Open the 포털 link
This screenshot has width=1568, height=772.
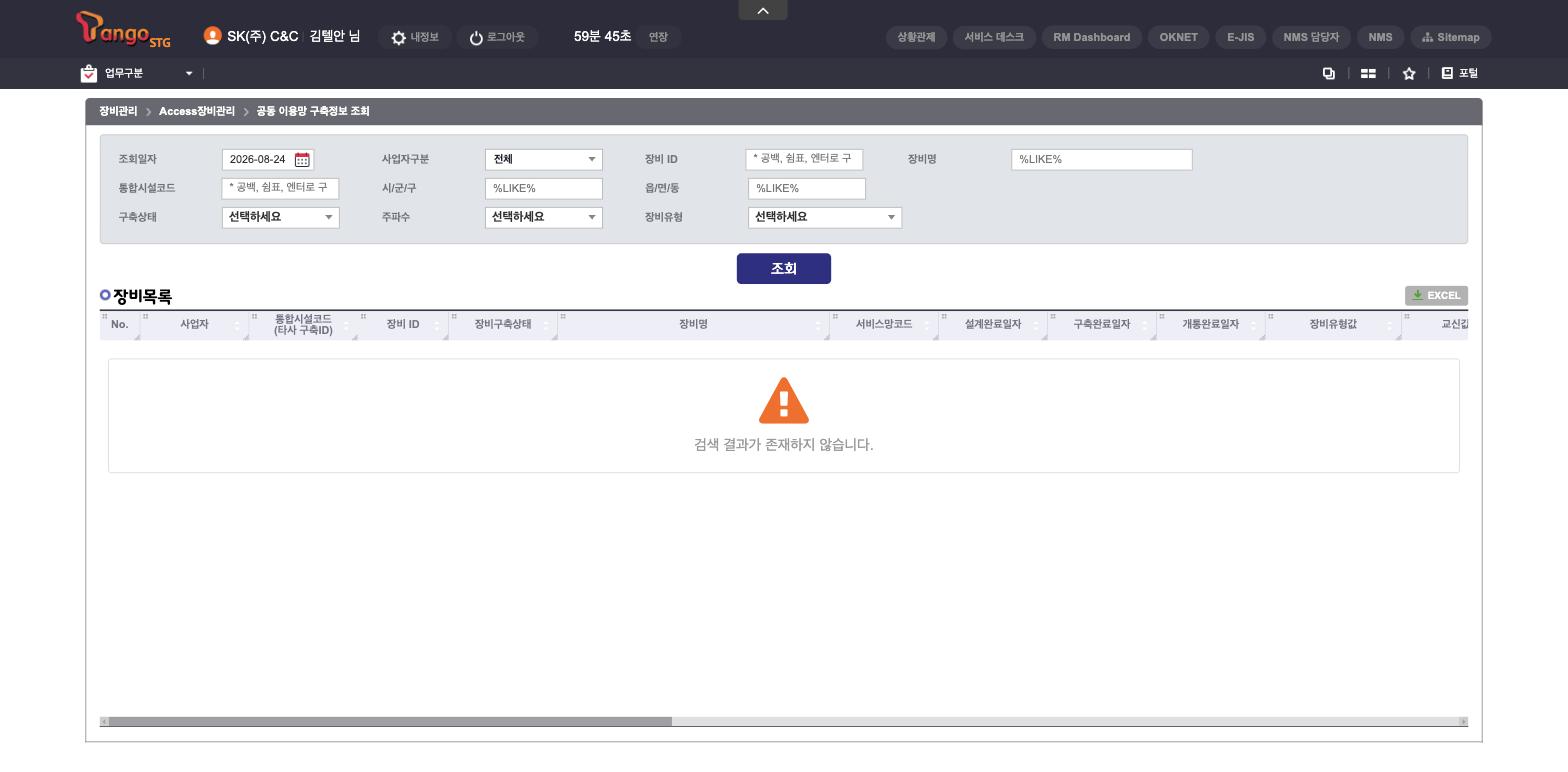pyautogui.click(x=1460, y=73)
